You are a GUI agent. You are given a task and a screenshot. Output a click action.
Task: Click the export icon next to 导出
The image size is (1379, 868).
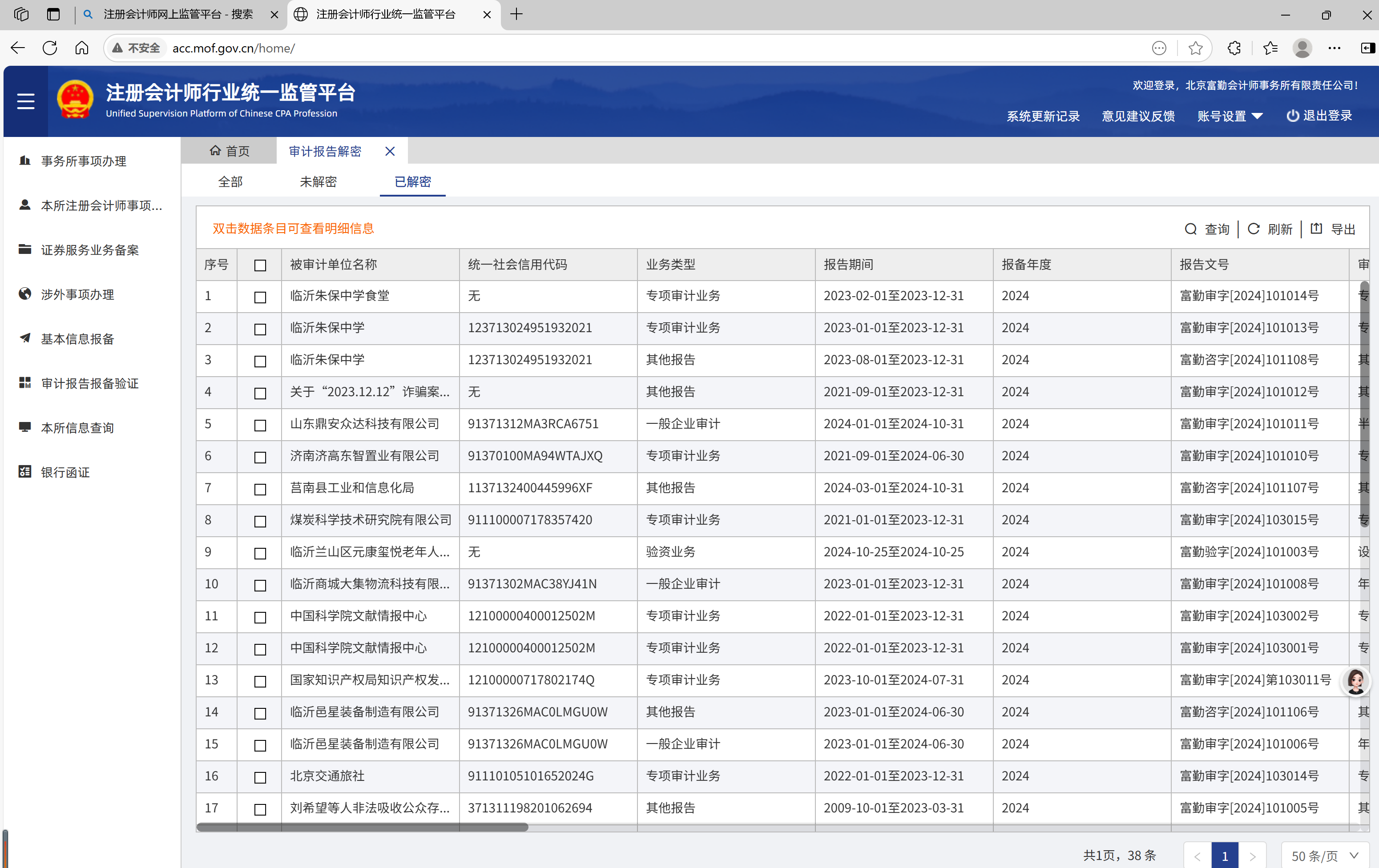(1317, 229)
